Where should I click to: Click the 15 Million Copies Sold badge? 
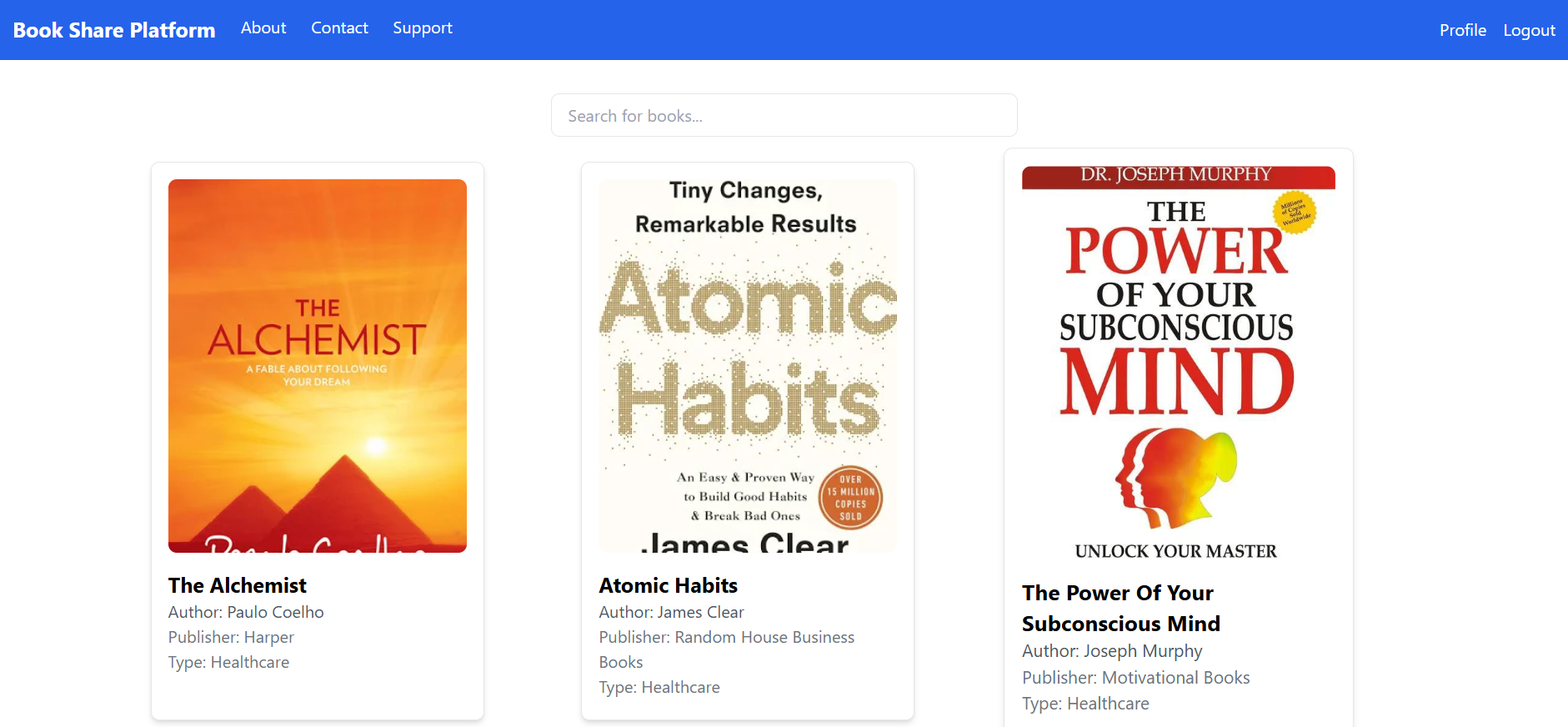[x=850, y=498]
